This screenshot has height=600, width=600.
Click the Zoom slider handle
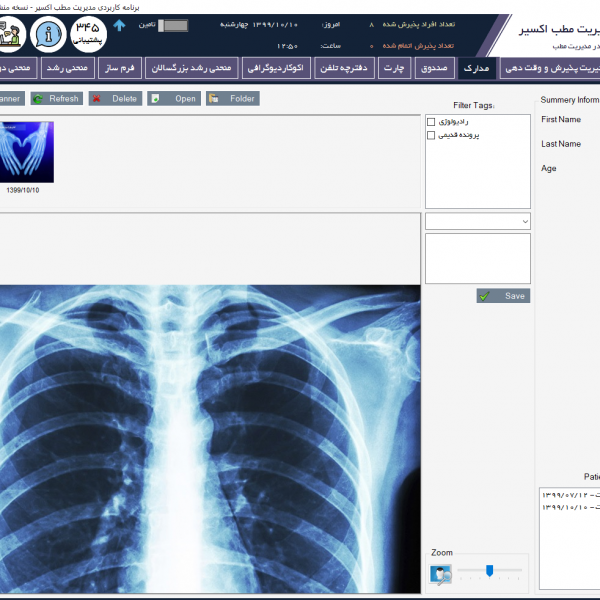[489, 571]
